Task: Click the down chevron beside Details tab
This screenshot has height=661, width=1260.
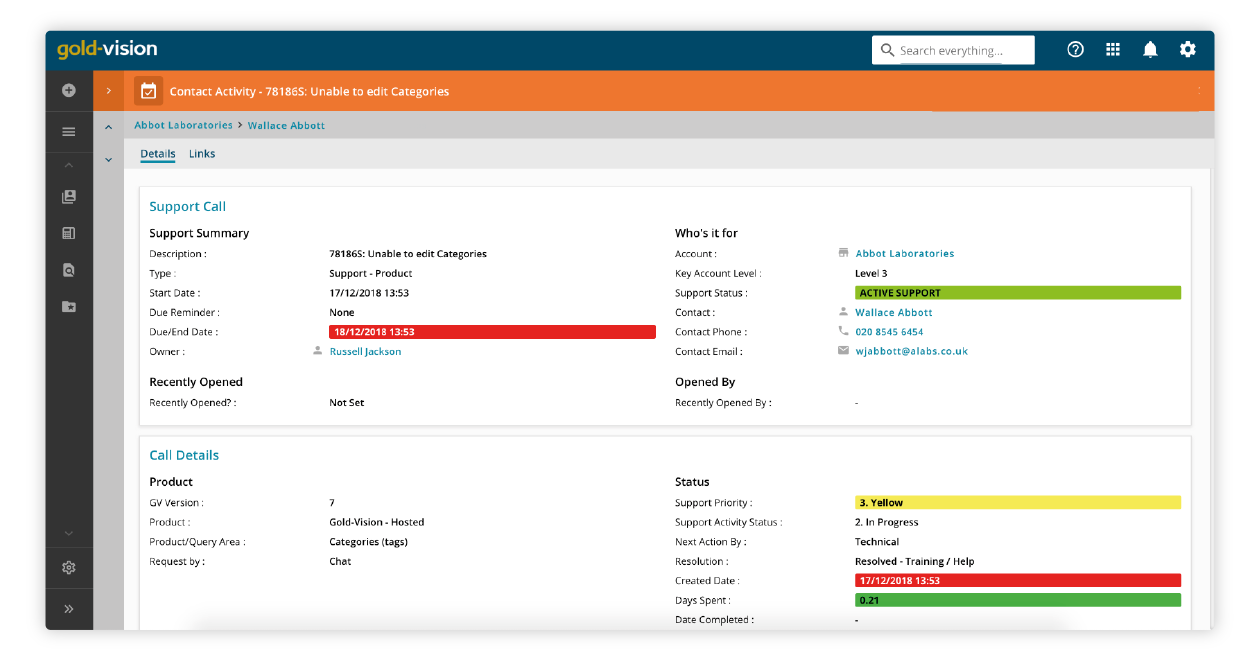Action: click(x=109, y=159)
